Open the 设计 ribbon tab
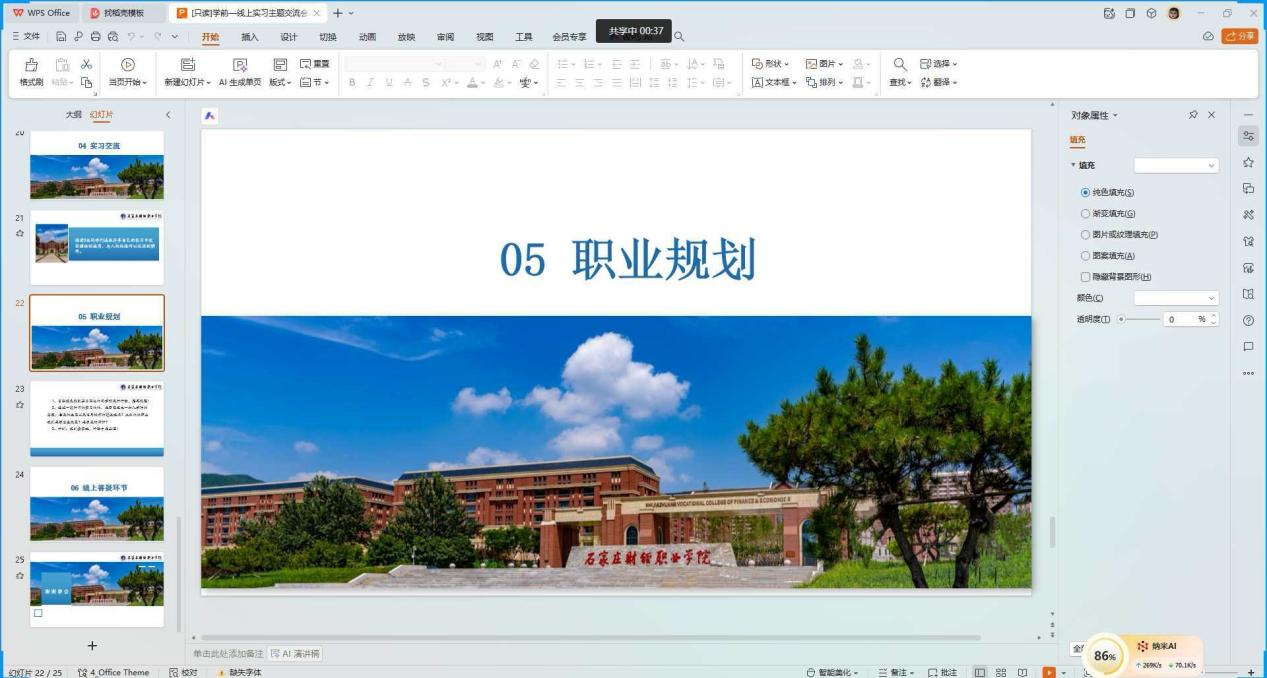 pos(288,37)
